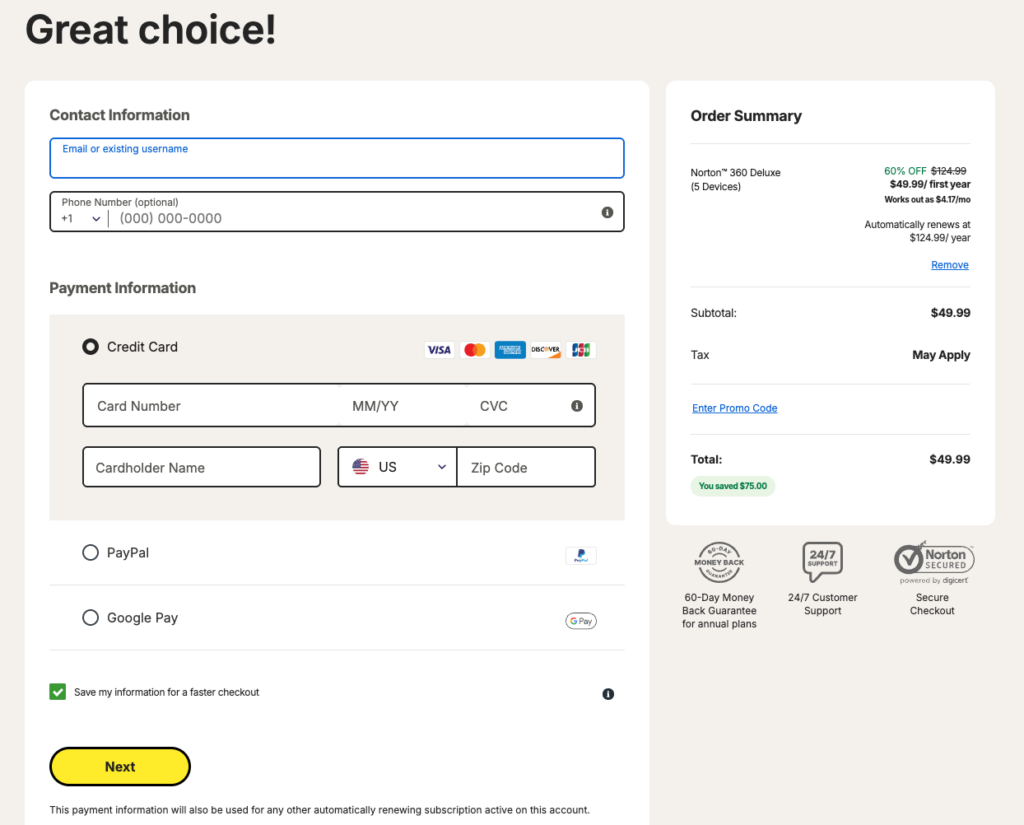Click the 60-Day Money Back badge
Screen dimensions: 1024x825
719,562
